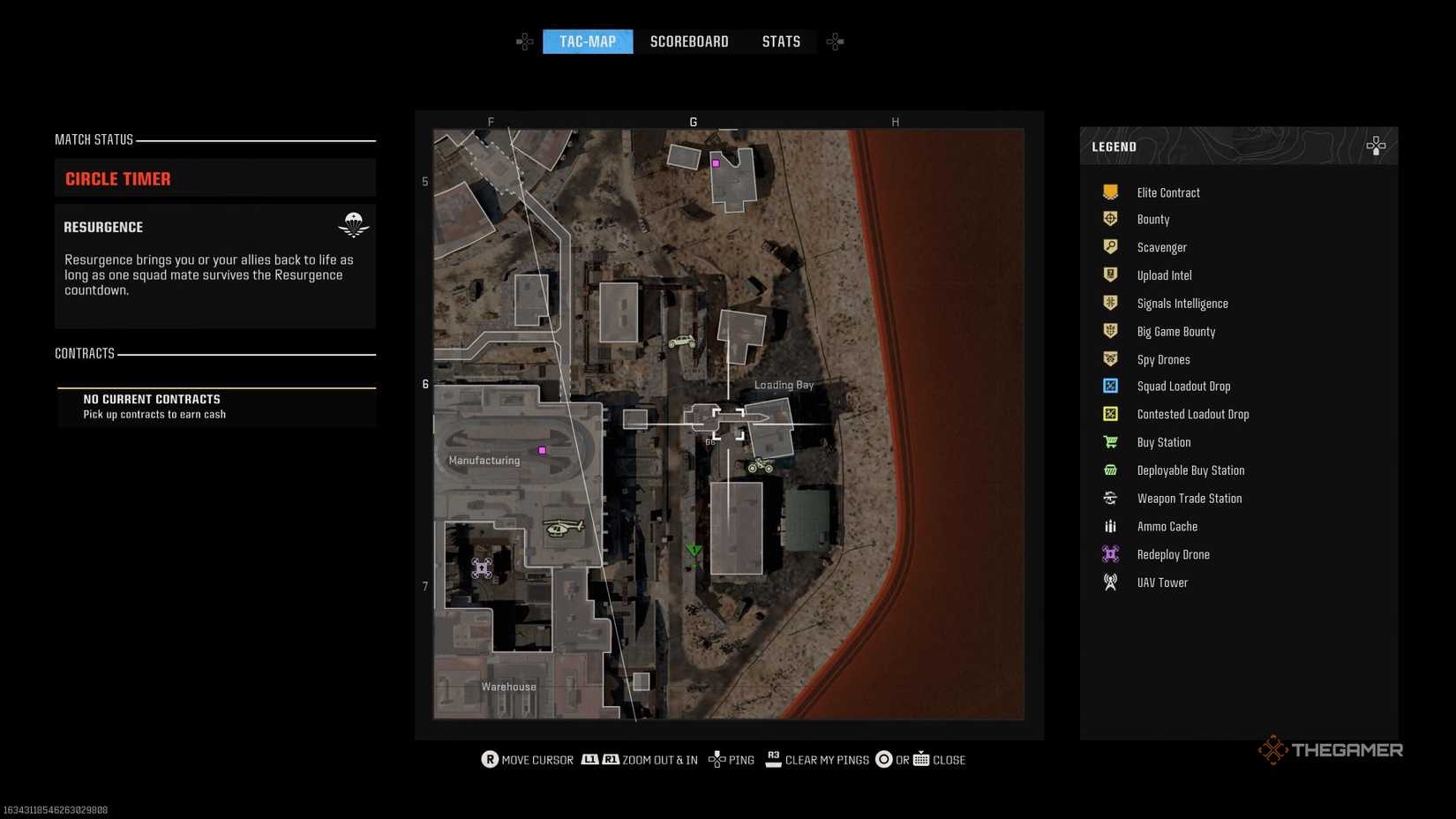Click the Ammo Cache icon
Viewport: 1456px width, 819px height.
click(x=1110, y=526)
